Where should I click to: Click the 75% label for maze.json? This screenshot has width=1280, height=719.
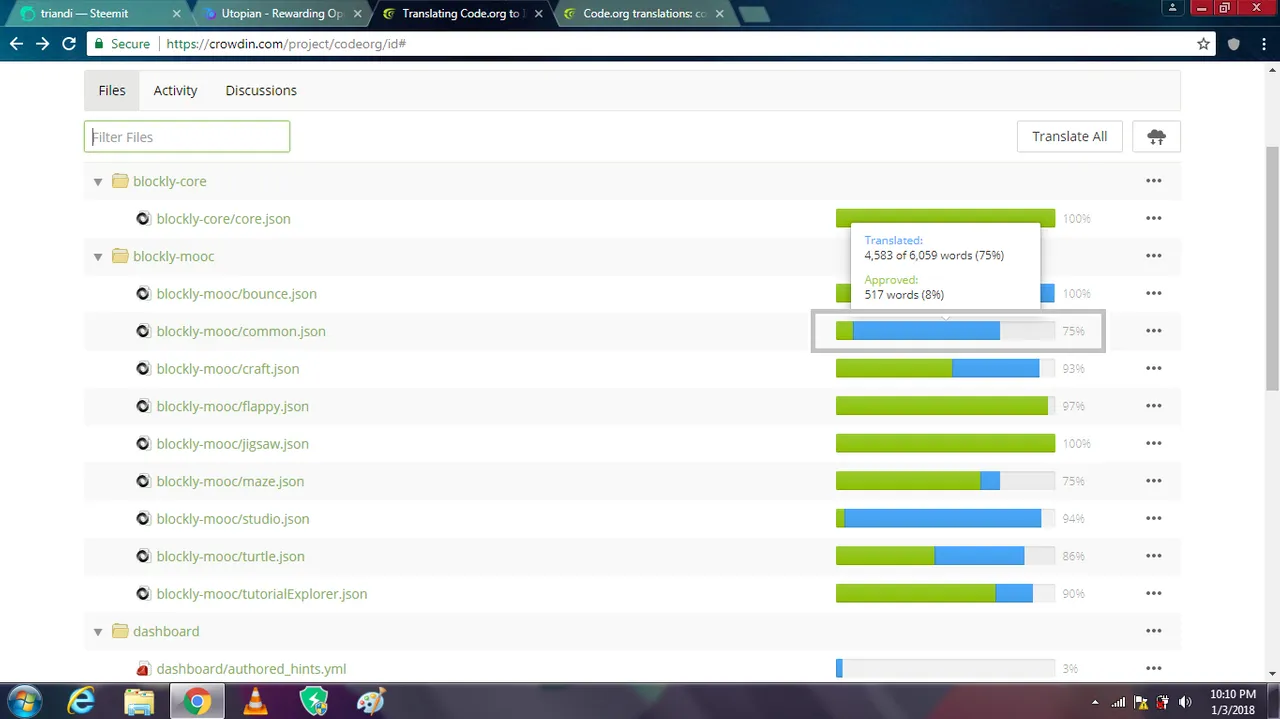[1073, 481]
